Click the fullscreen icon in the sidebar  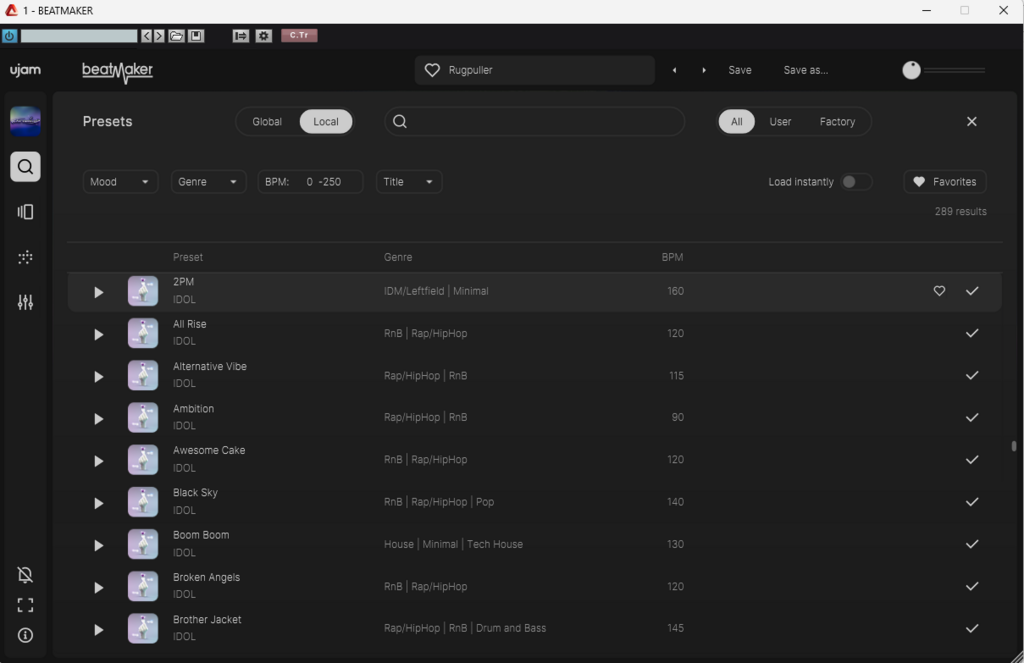tap(25, 606)
